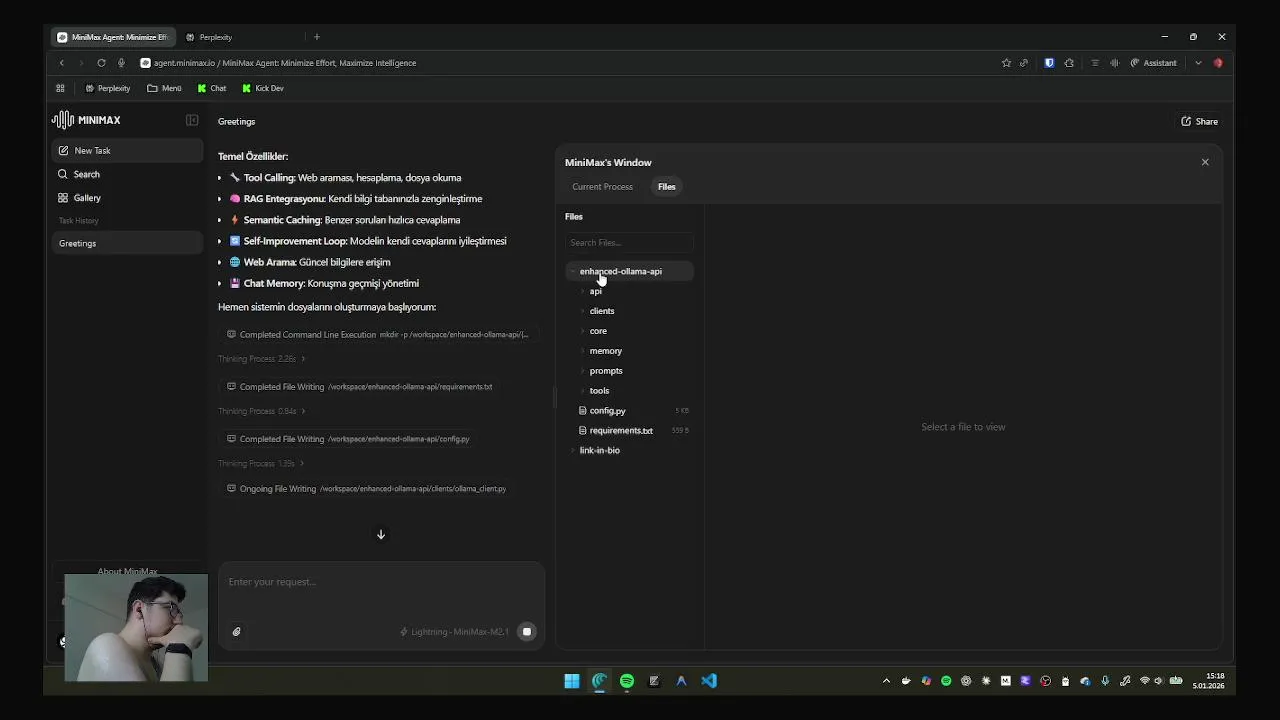This screenshot has width=1280, height=720.
Task: Expand the prompts folder
Action: point(605,371)
